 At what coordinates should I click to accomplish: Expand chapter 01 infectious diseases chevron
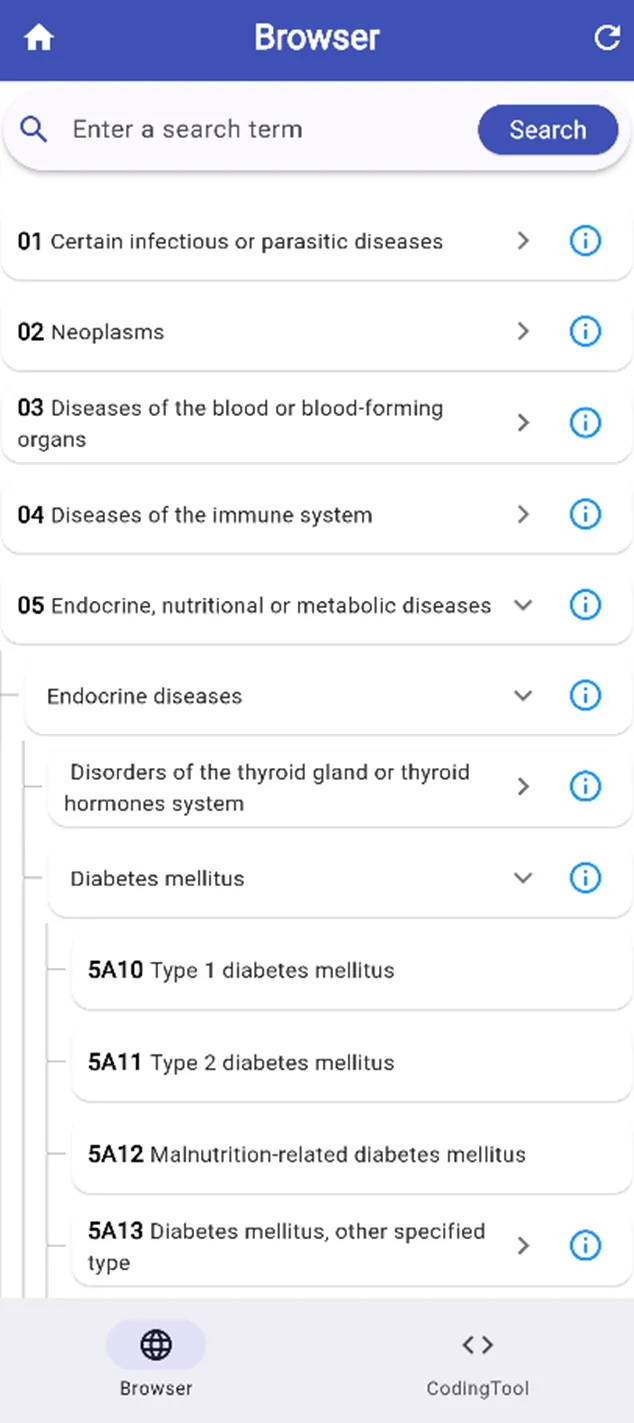point(523,241)
